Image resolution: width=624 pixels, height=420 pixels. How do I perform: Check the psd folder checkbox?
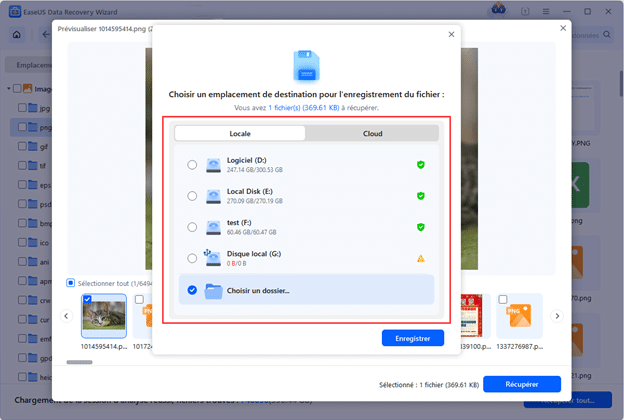(22, 203)
